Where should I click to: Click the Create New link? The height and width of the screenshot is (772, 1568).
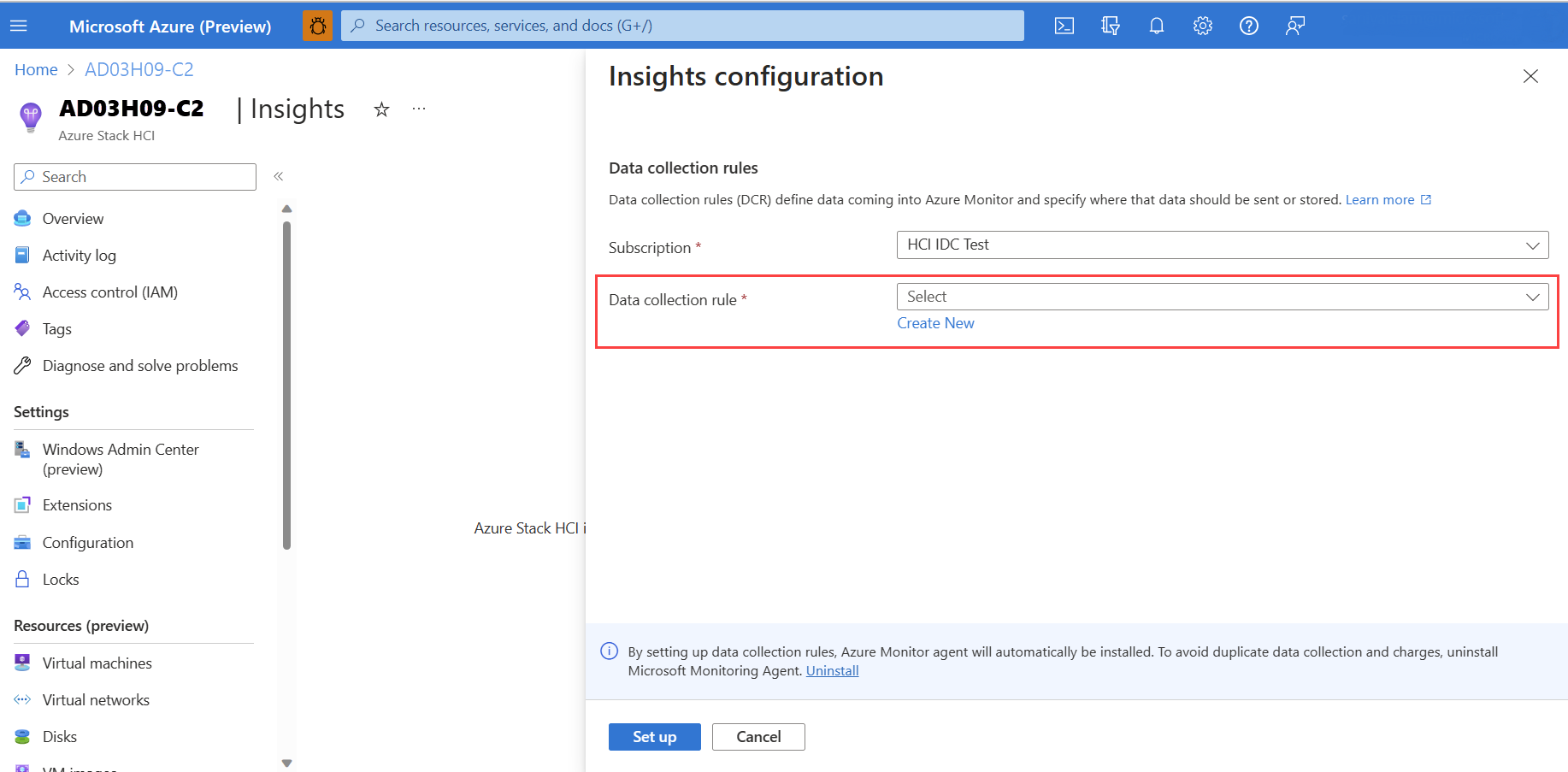[935, 323]
